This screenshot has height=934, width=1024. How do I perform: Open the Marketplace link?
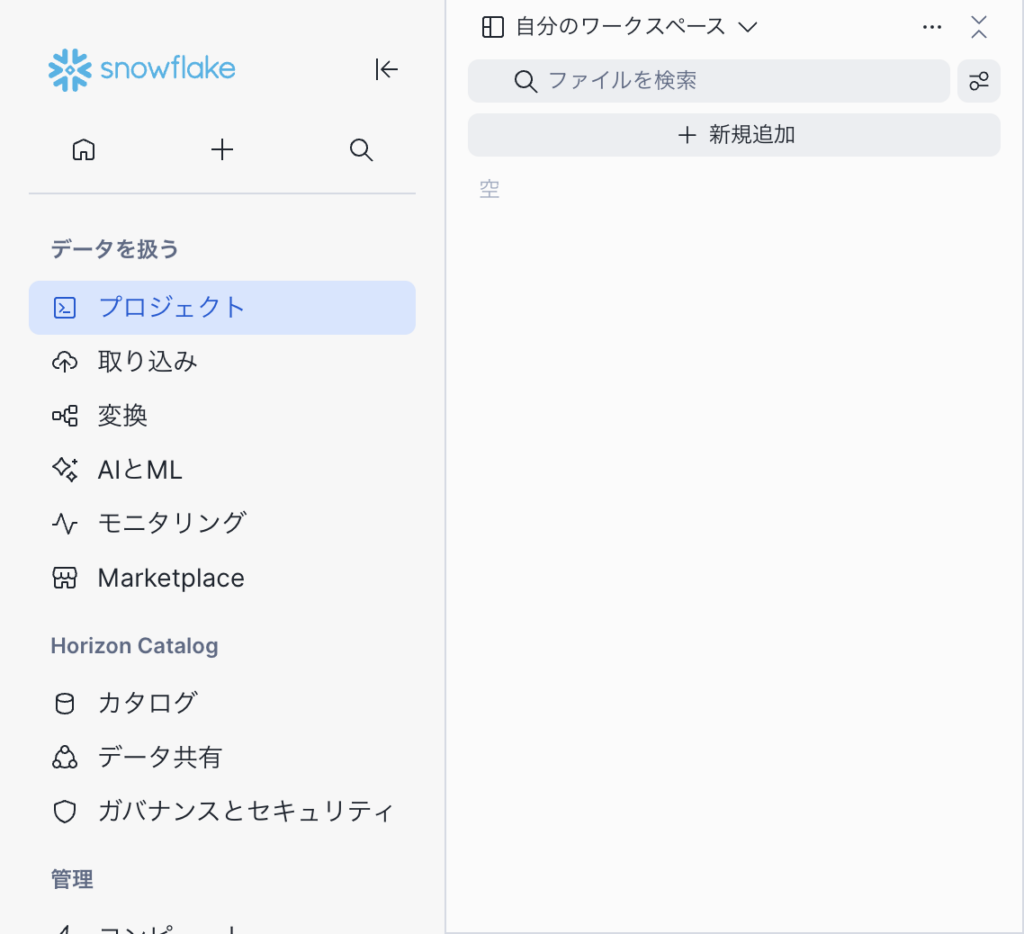(170, 578)
